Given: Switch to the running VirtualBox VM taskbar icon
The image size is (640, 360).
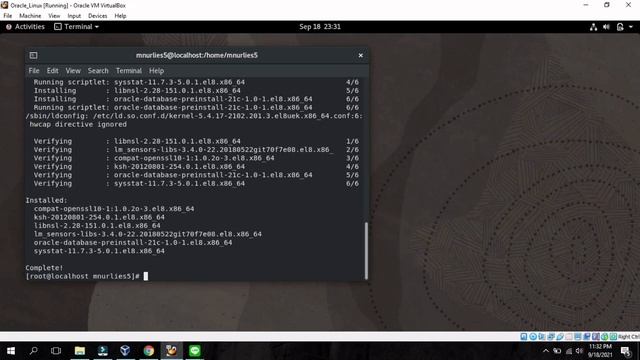Looking at the screenshot, I should [171, 351].
